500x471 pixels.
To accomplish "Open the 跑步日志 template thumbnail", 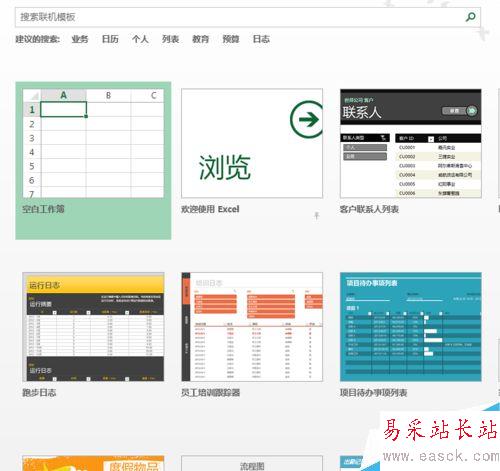I will point(93,327).
